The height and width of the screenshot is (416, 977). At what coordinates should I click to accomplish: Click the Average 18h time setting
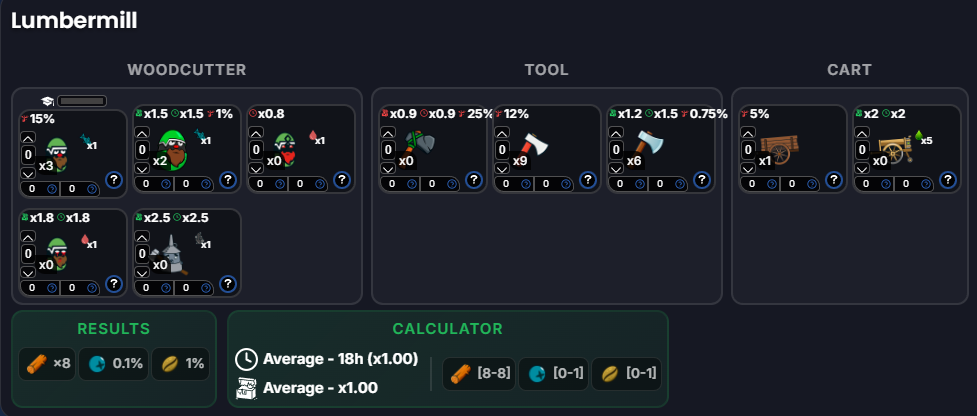327,359
